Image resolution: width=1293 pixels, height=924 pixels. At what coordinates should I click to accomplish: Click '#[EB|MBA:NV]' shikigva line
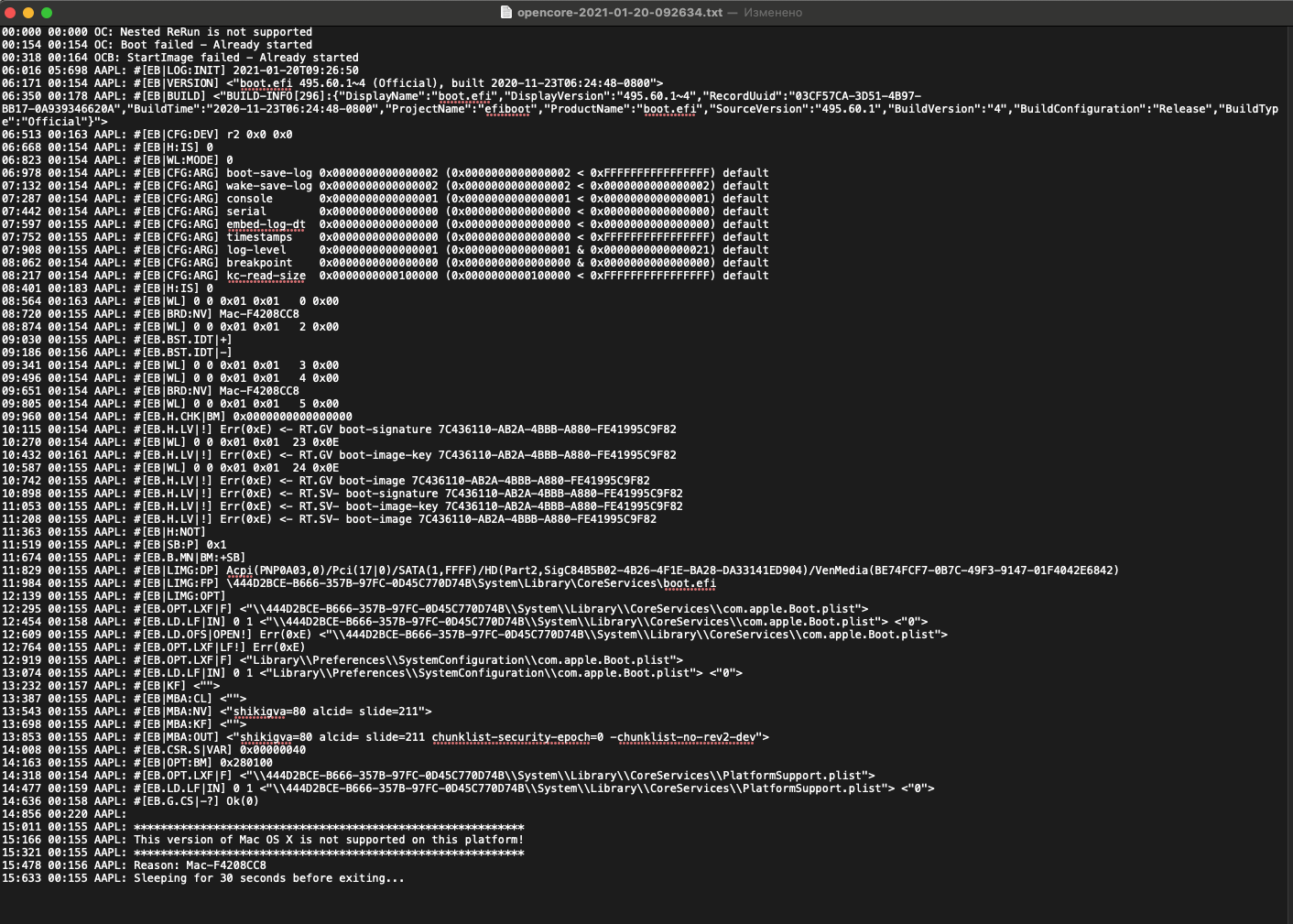point(217,712)
